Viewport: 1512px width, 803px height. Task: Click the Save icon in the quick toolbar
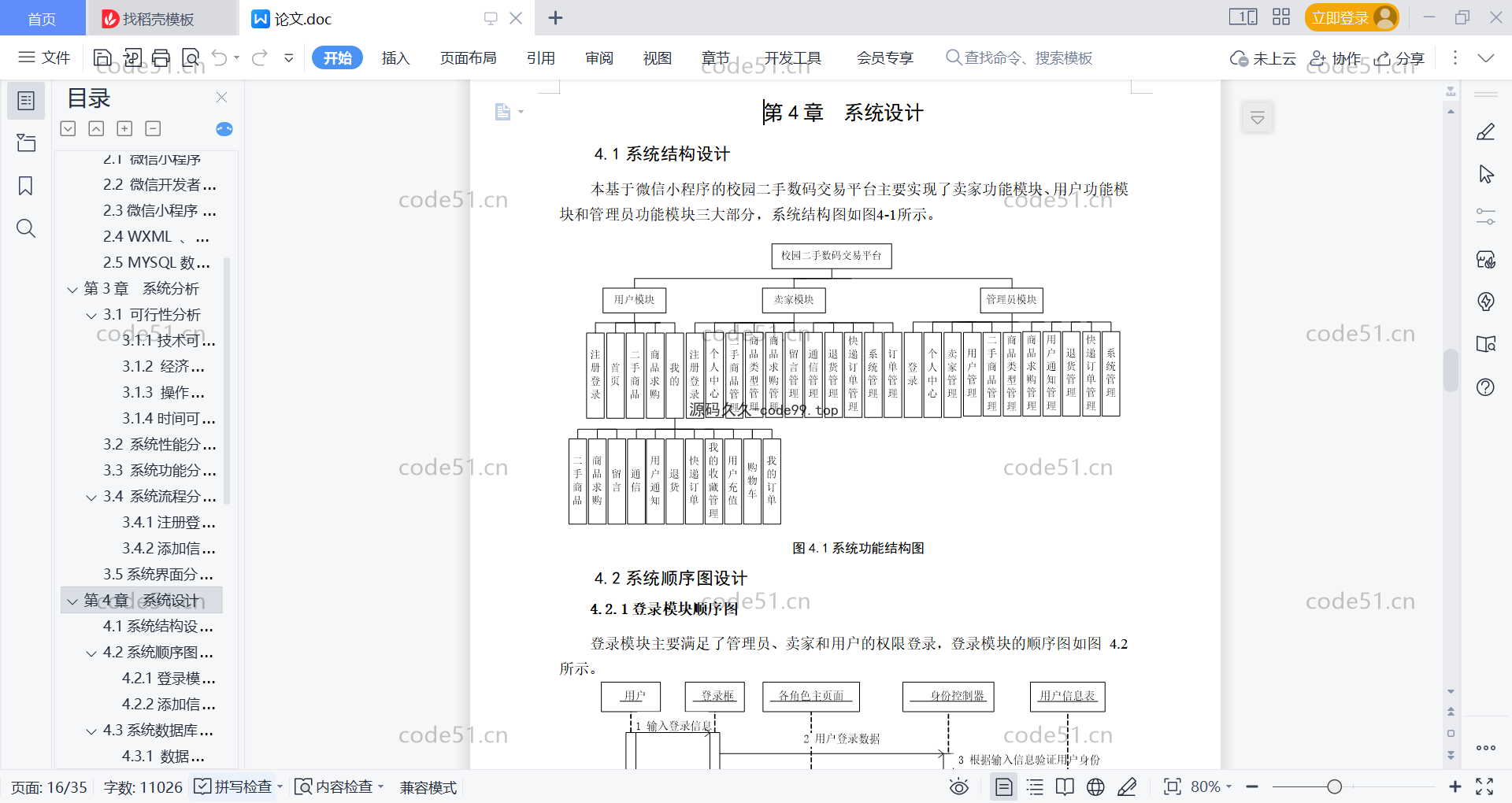(102, 57)
